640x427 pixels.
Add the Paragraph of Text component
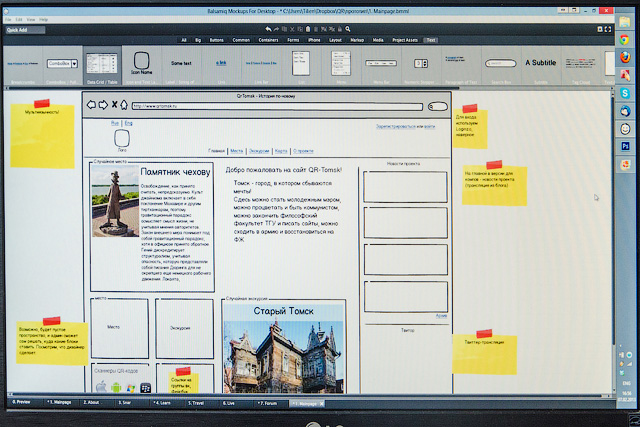pyautogui.click(x=461, y=65)
